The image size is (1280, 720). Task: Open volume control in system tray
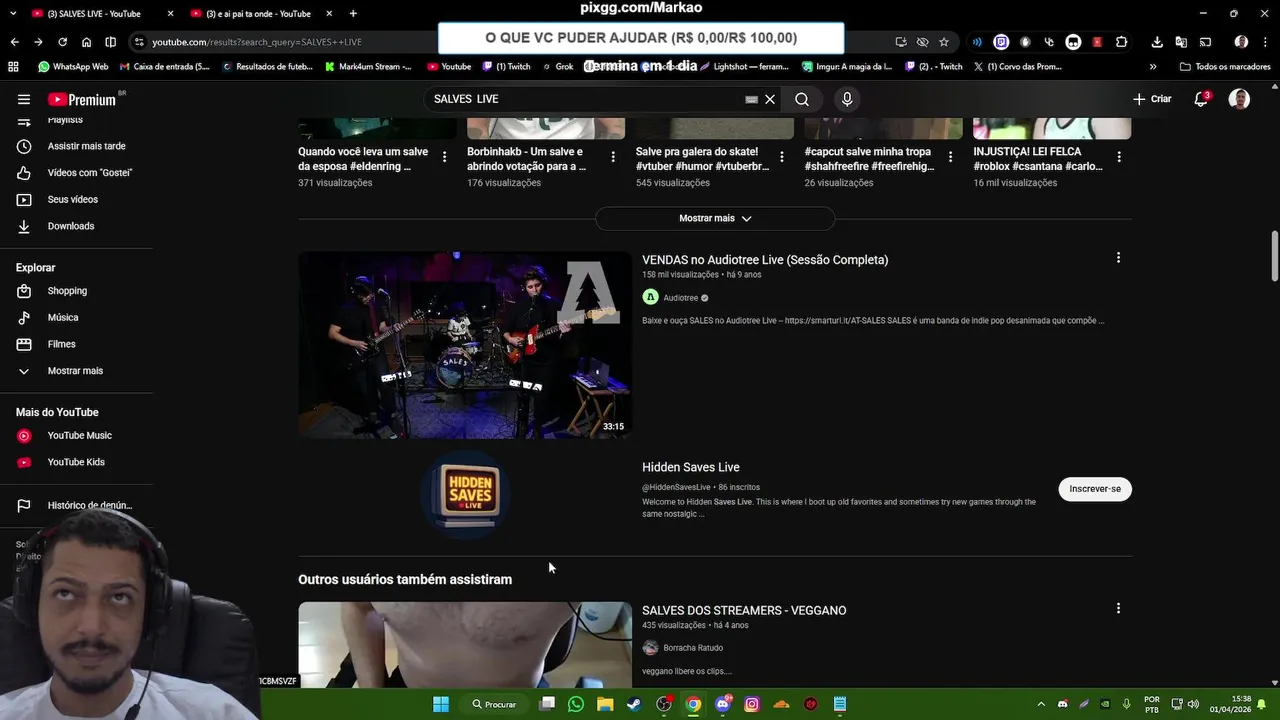(x=1193, y=704)
